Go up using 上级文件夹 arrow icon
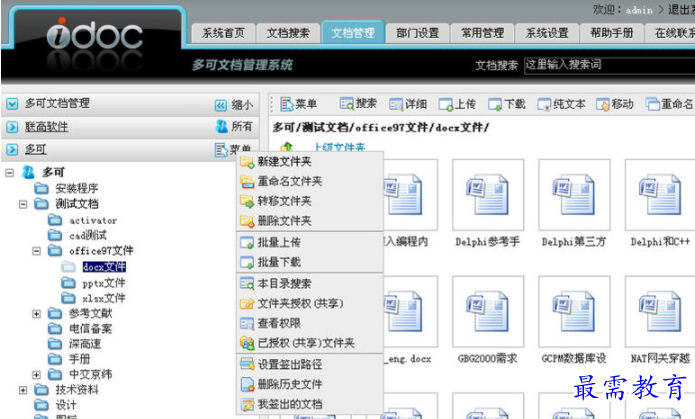The image size is (695, 419). point(287,147)
